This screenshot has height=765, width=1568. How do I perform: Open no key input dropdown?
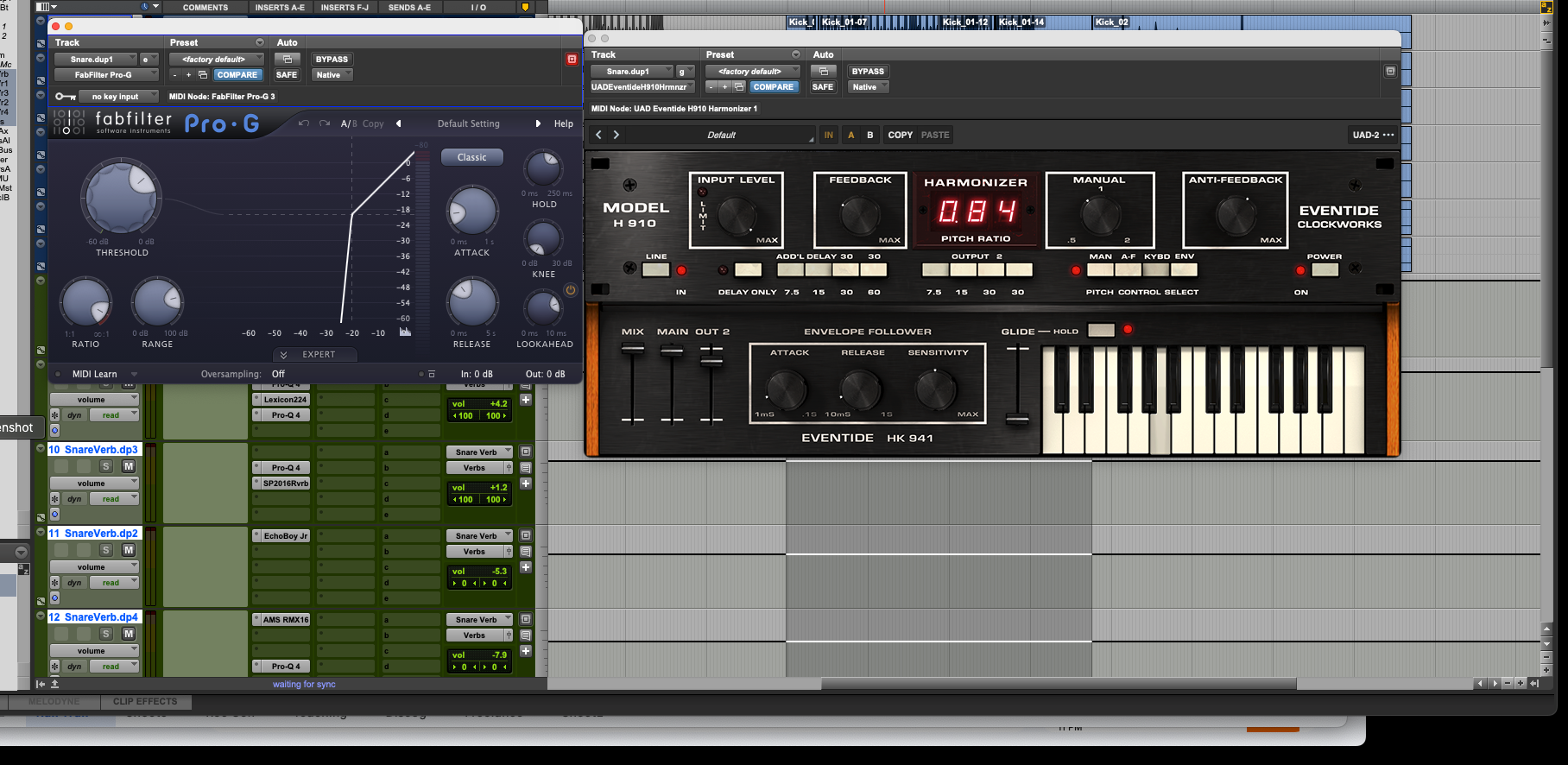coord(118,97)
